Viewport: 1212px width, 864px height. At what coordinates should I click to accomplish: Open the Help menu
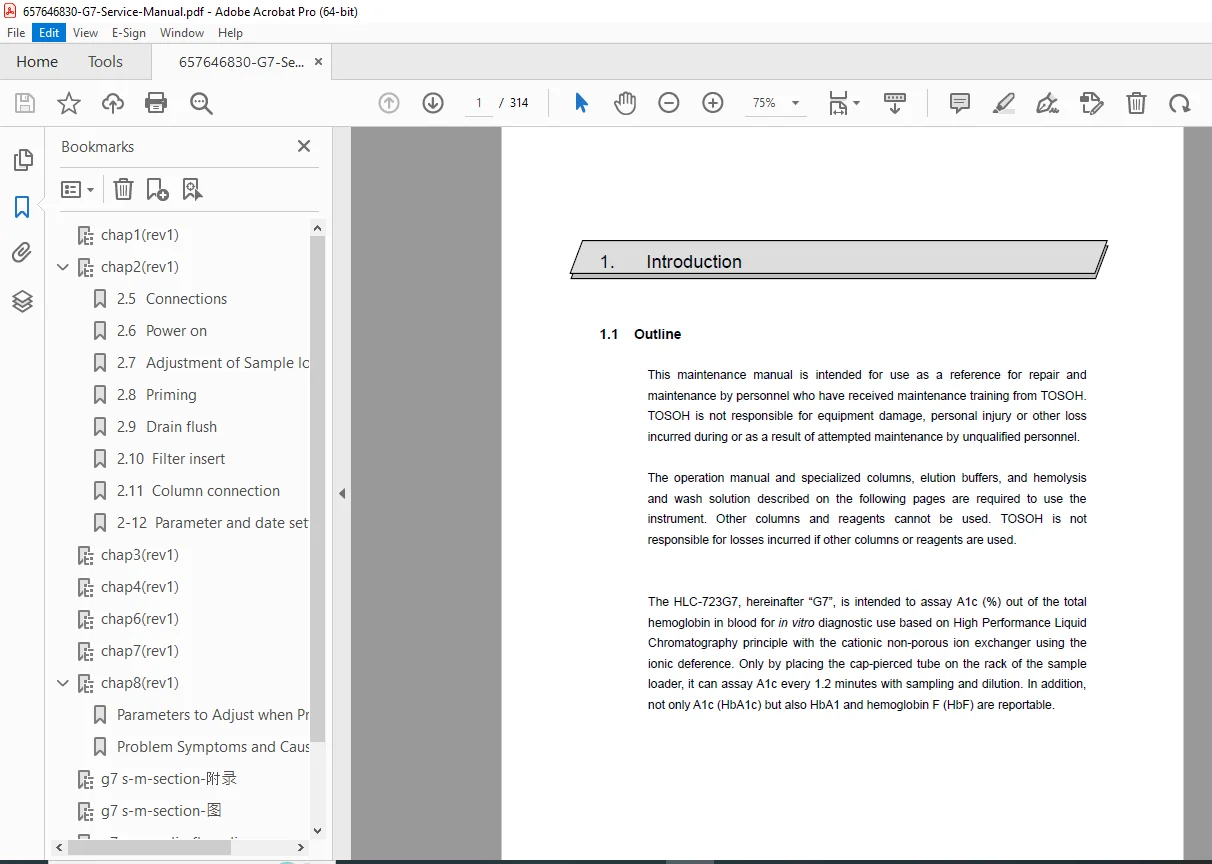230,33
